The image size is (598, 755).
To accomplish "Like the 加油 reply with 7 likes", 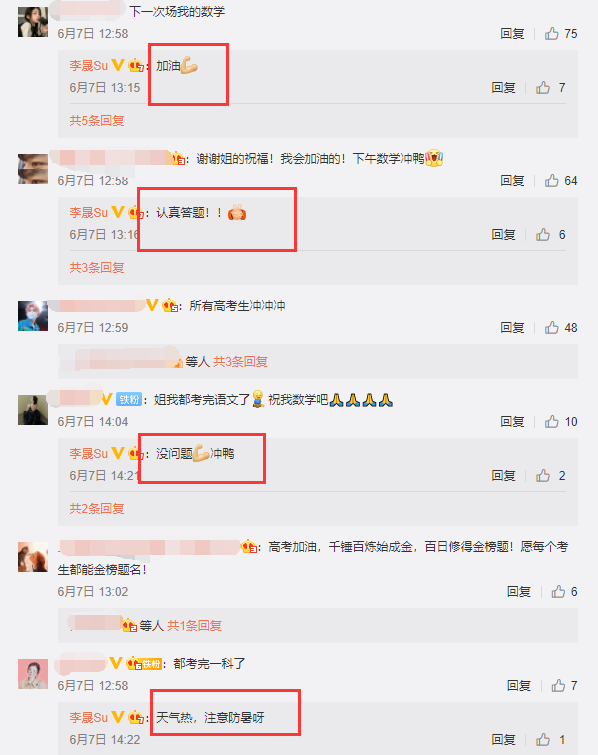I will 543,87.
